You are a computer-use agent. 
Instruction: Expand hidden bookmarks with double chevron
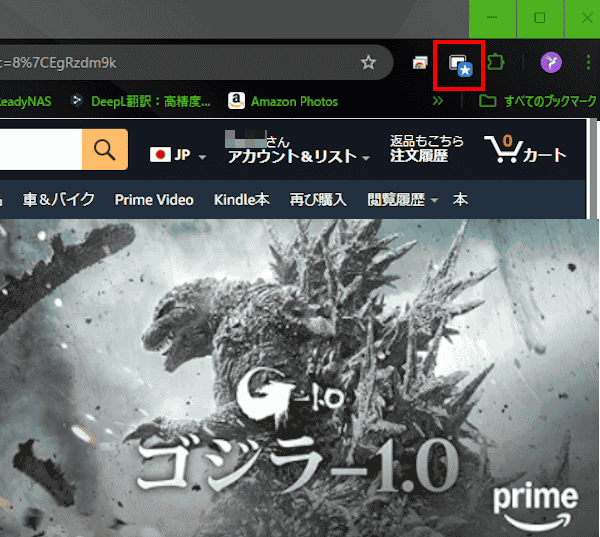438,101
